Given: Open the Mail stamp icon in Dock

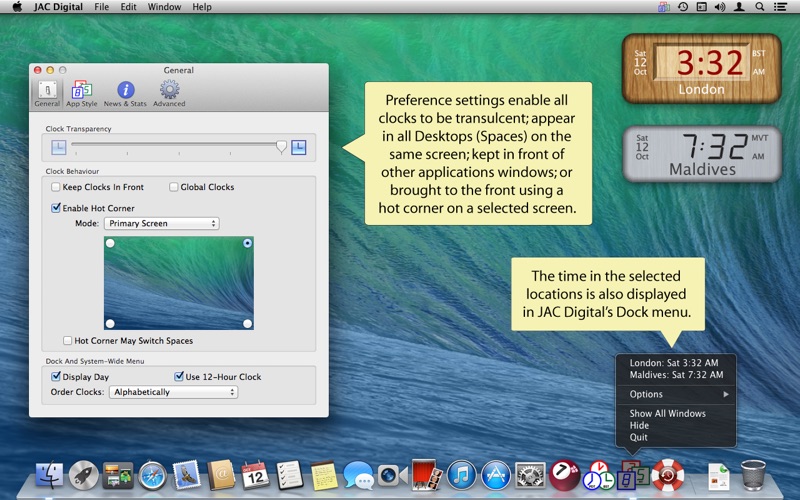Looking at the screenshot, I should (187, 475).
